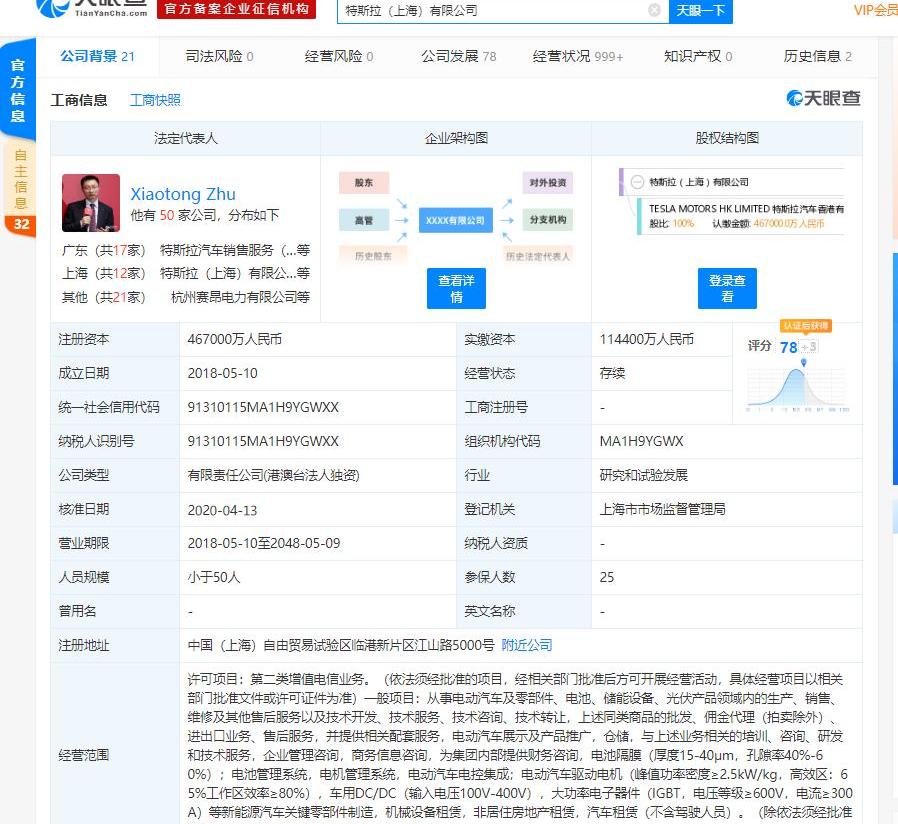898x824 pixels.
Task: Click the 统一社会信用代码 value
Action: [263, 407]
